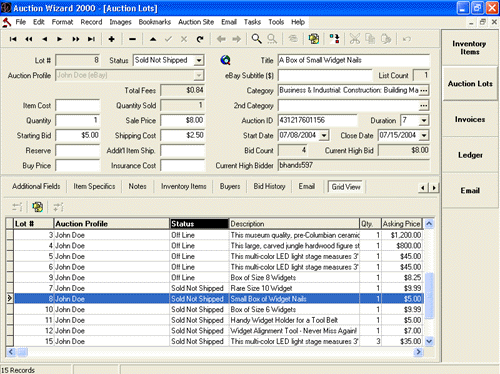500x374 pixels.
Task: Click the paste icon in toolbar
Action: (x=386, y=39)
